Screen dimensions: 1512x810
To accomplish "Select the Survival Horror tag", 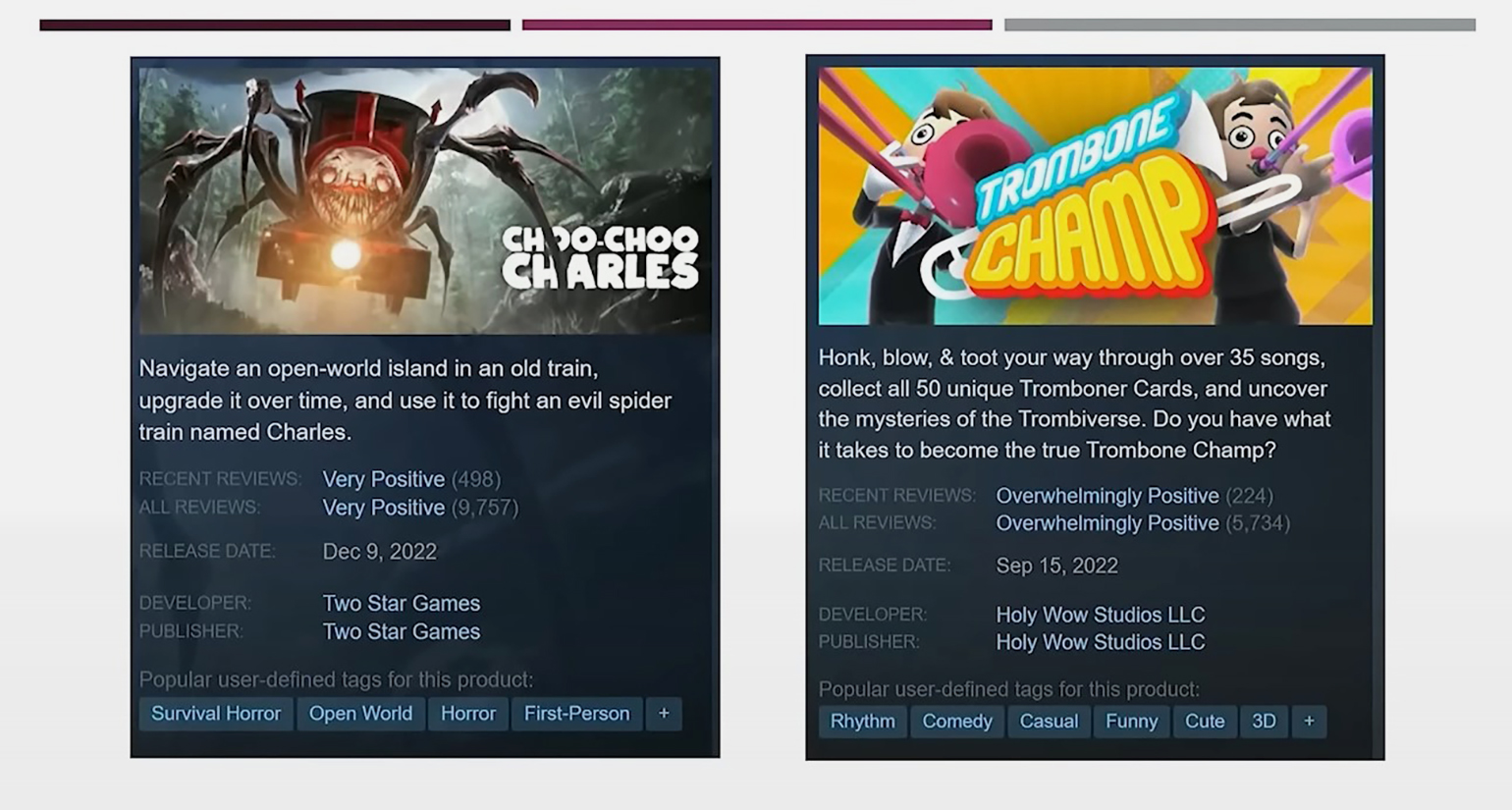I will click(x=216, y=714).
